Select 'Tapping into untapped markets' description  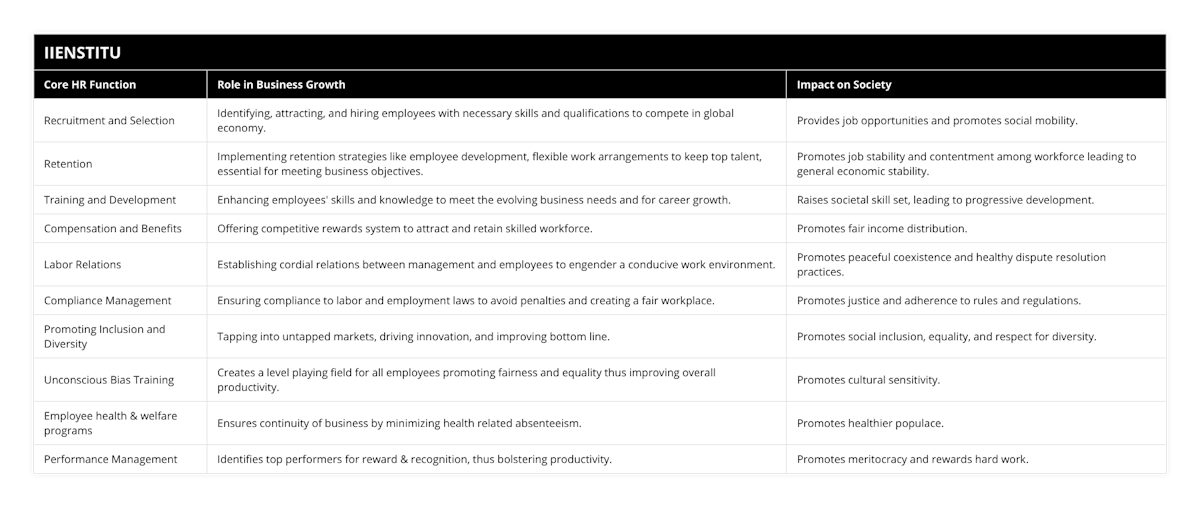pos(413,336)
